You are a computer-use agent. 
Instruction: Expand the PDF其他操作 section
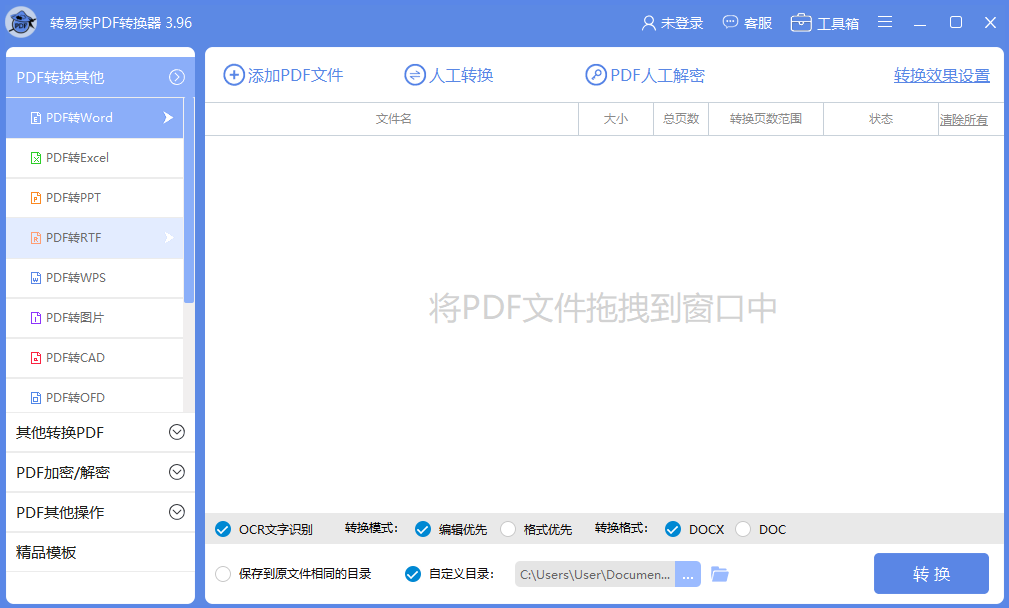99,512
